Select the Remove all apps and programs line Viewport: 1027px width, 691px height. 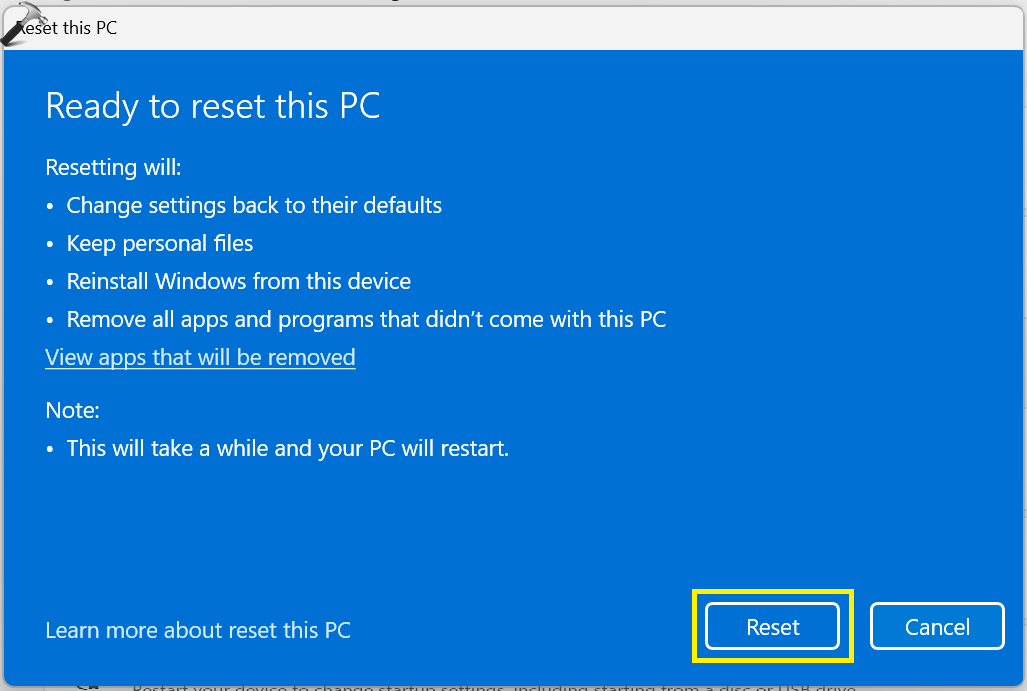pyautogui.click(x=366, y=320)
